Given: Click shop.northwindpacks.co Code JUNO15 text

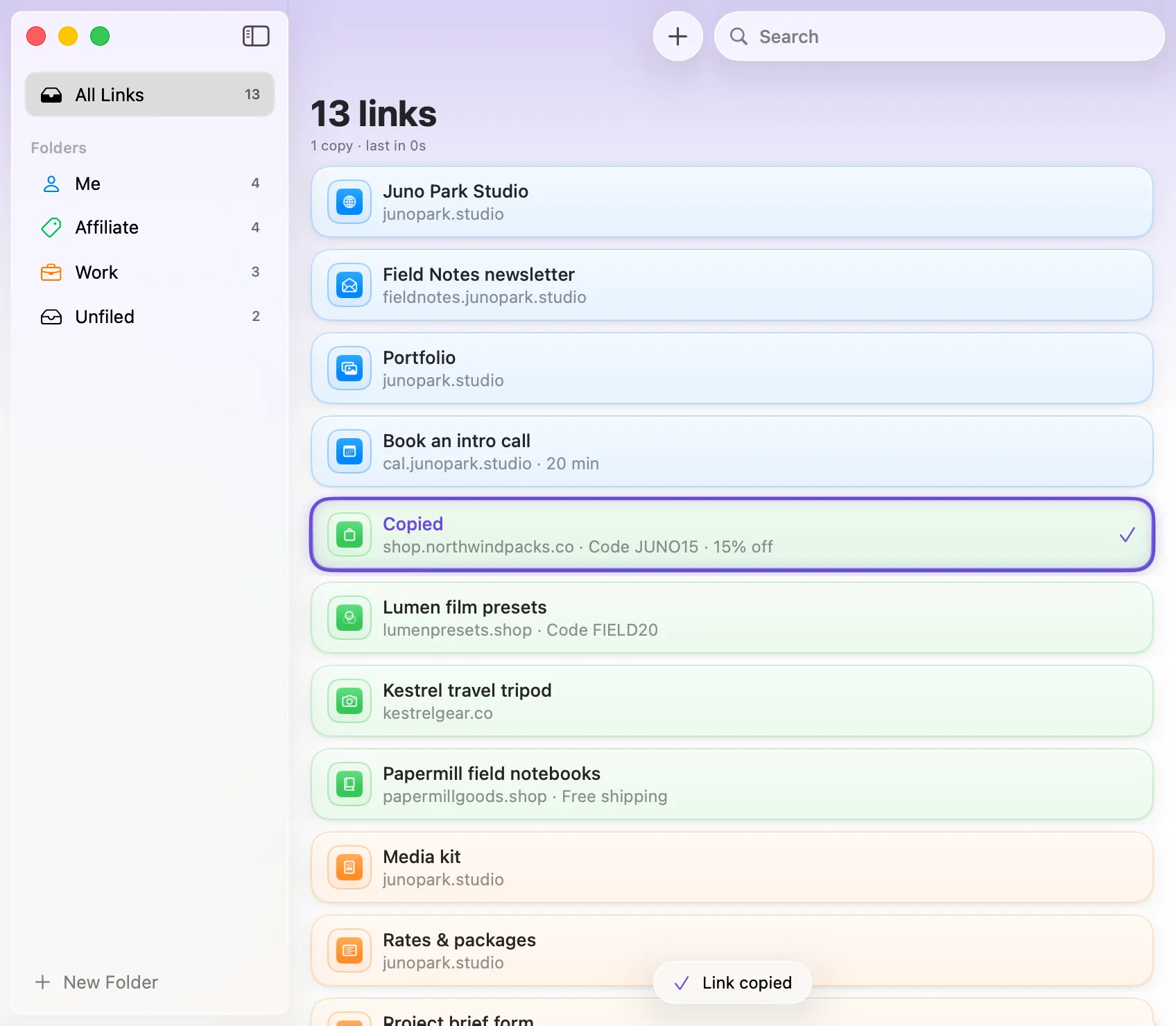Looking at the screenshot, I should pos(578,547).
